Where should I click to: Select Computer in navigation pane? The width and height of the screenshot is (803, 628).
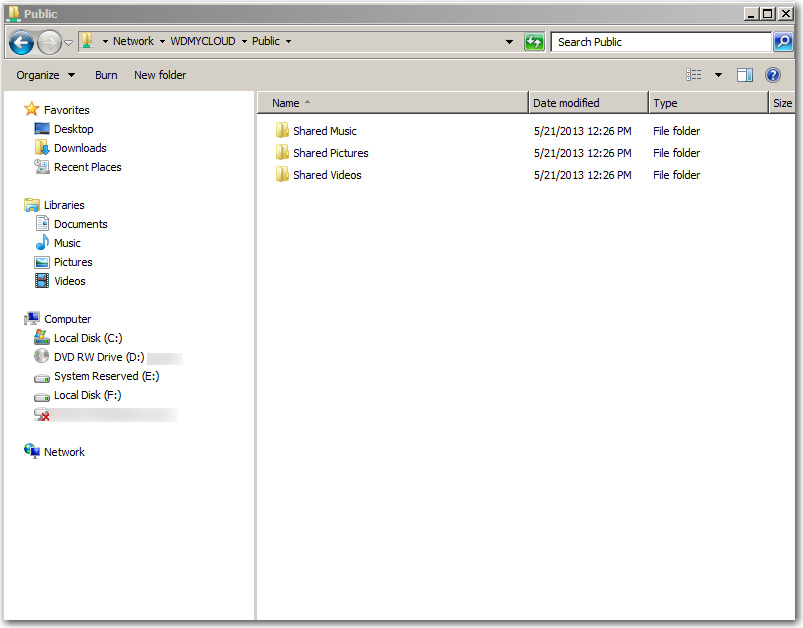(57, 319)
